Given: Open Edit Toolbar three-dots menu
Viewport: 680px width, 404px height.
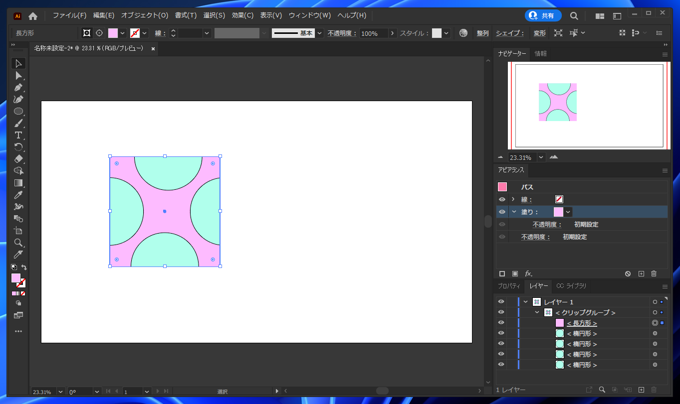Looking at the screenshot, I should pos(18,331).
